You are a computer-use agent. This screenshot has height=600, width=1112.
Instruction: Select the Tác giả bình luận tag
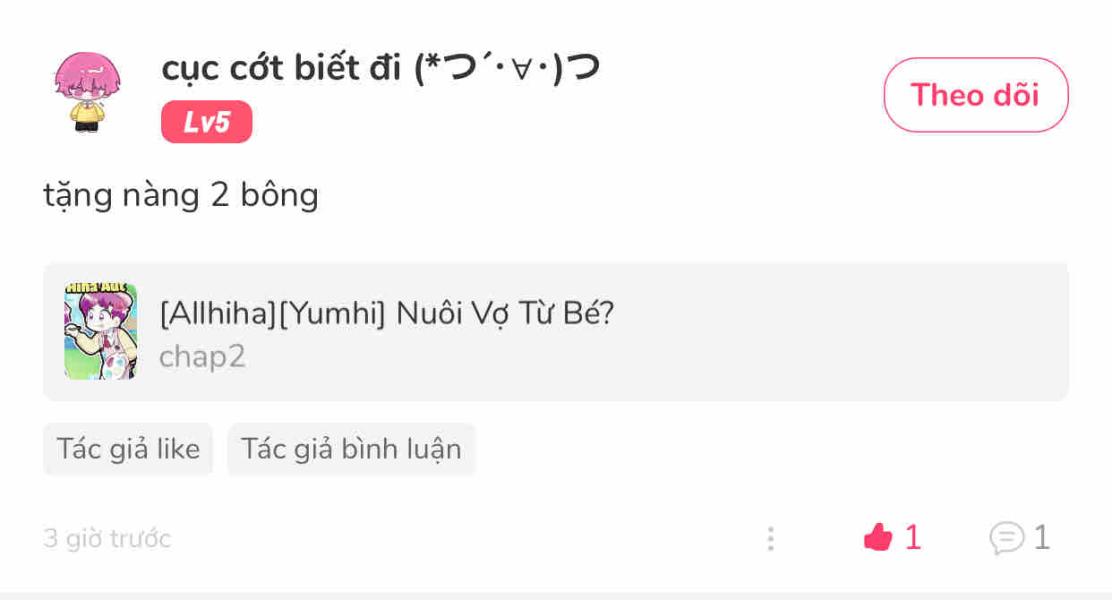351,449
